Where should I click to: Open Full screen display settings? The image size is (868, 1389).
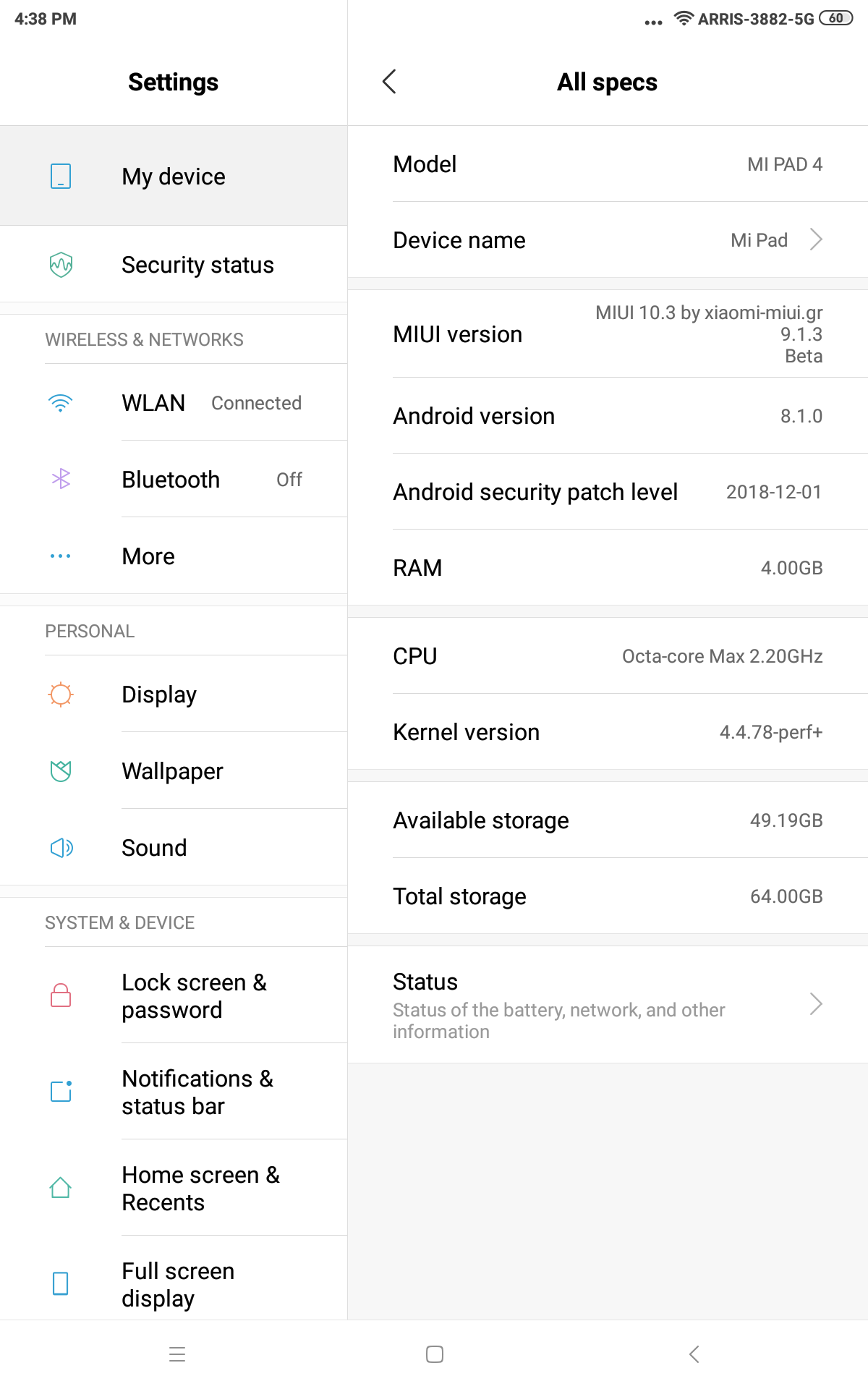[178, 1284]
